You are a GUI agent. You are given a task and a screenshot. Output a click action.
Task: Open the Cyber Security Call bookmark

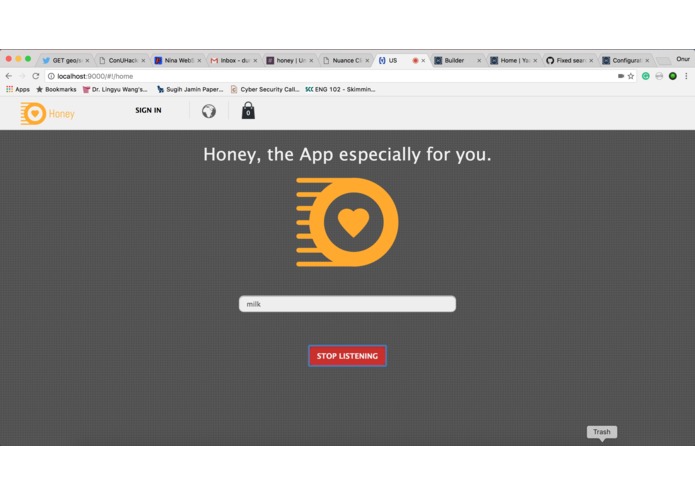pos(265,89)
